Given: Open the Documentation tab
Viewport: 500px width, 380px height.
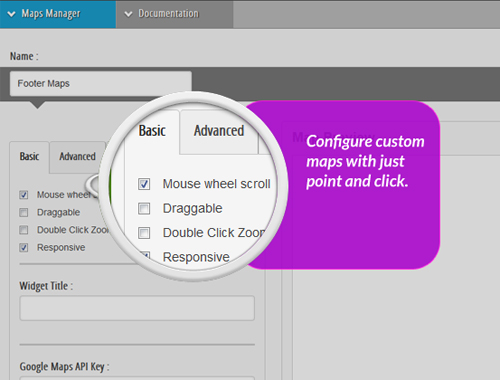Looking at the screenshot, I should tap(174, 14).
